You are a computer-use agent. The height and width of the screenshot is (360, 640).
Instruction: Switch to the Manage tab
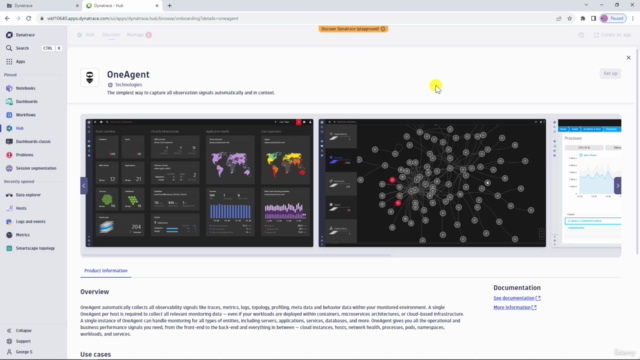pyautogui.click(x=139, y=35)
